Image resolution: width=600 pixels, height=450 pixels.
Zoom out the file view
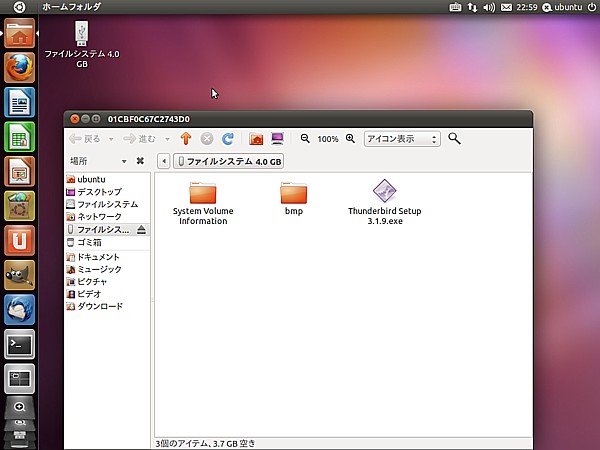pyautogui.click(x=305, y=139)
